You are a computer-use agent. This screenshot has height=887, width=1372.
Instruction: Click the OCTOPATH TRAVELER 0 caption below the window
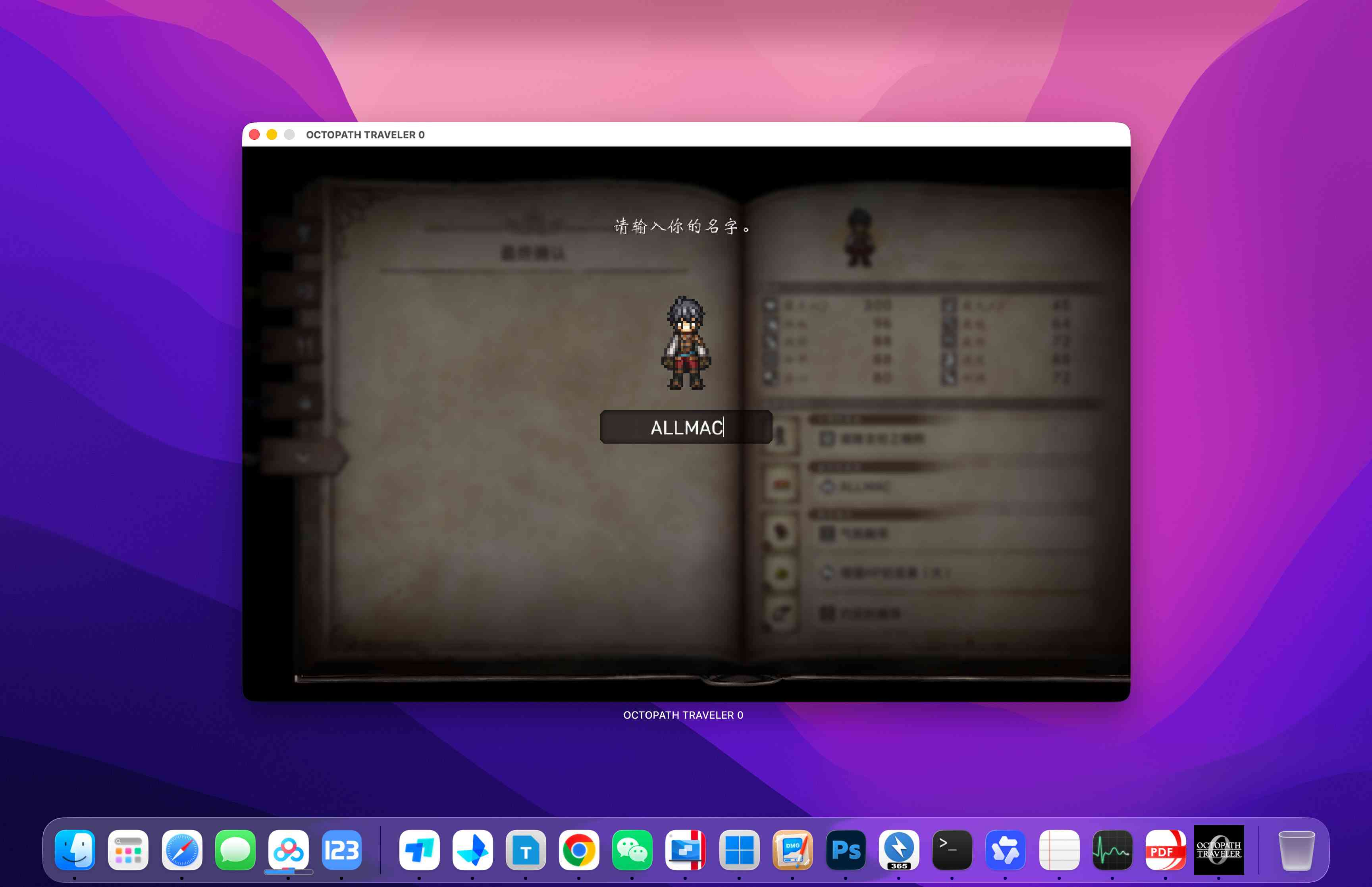click(x=683, y=715)
